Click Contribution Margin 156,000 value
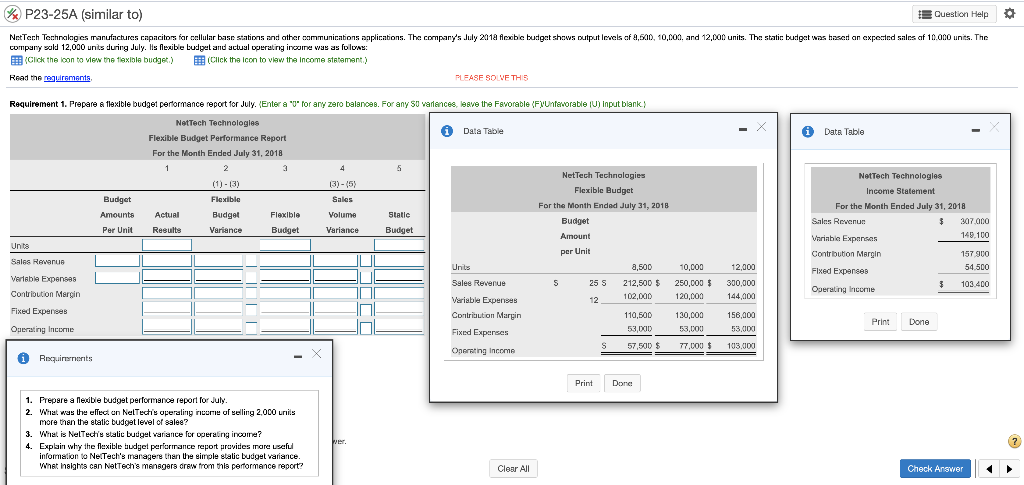1024x485 pixels. point(742,315)
